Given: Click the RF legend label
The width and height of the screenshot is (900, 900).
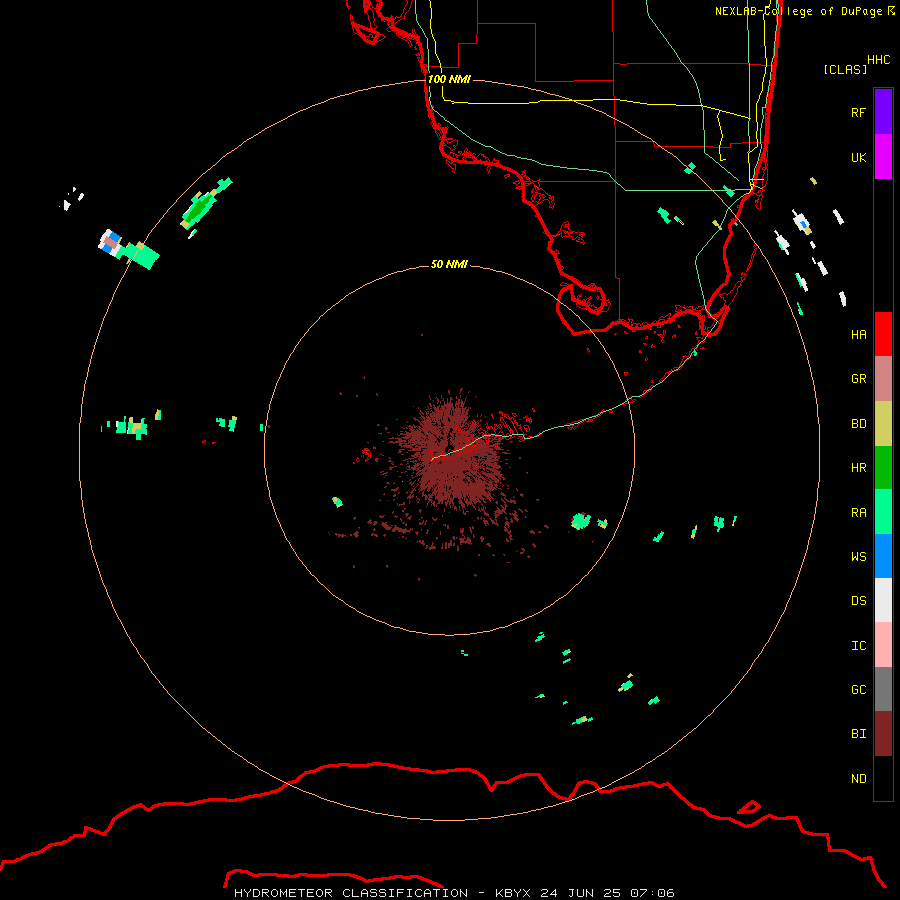Looking at the screenshot, I should 858,112.
